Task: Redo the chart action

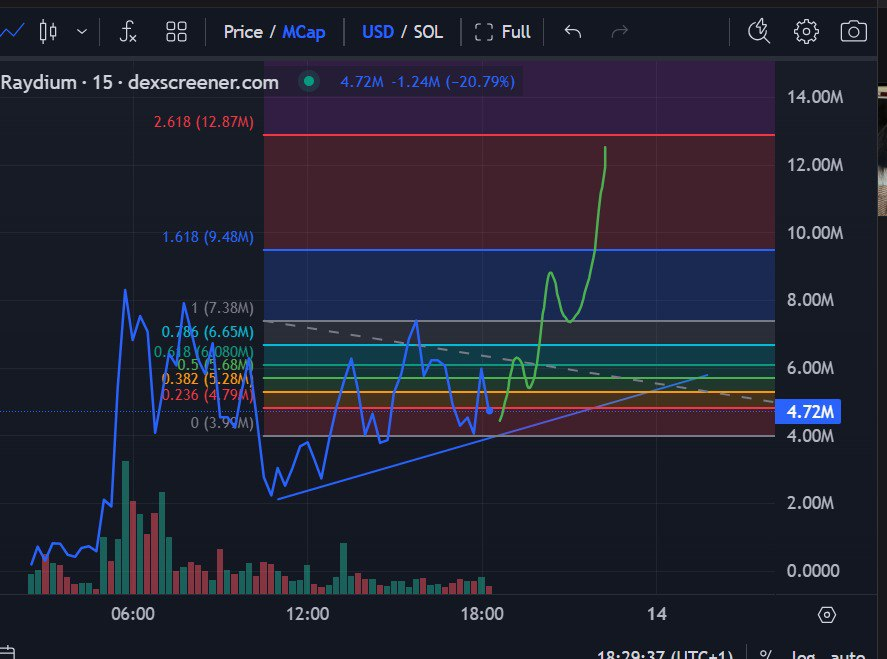Action: (620, 32)
